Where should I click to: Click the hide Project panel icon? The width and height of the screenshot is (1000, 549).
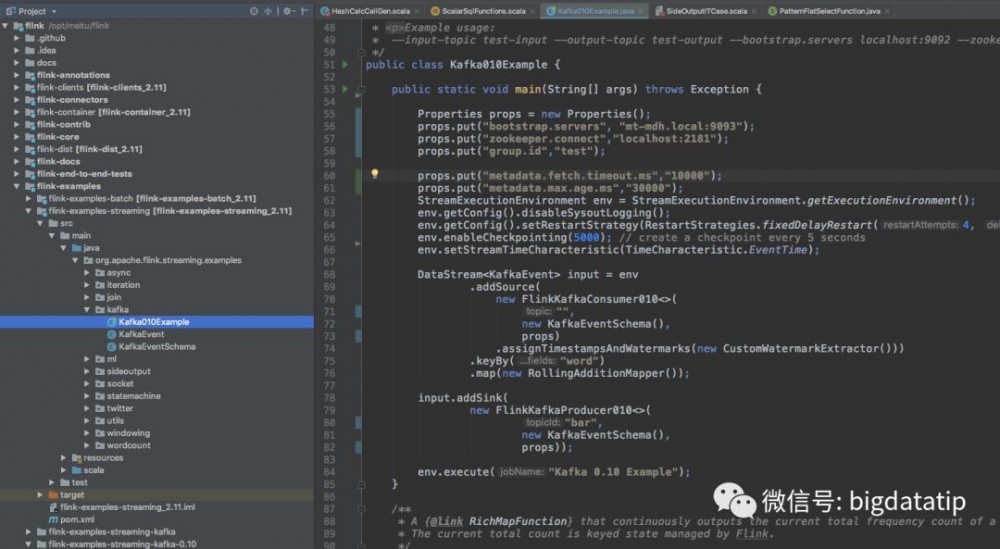(x=305, y=11)
